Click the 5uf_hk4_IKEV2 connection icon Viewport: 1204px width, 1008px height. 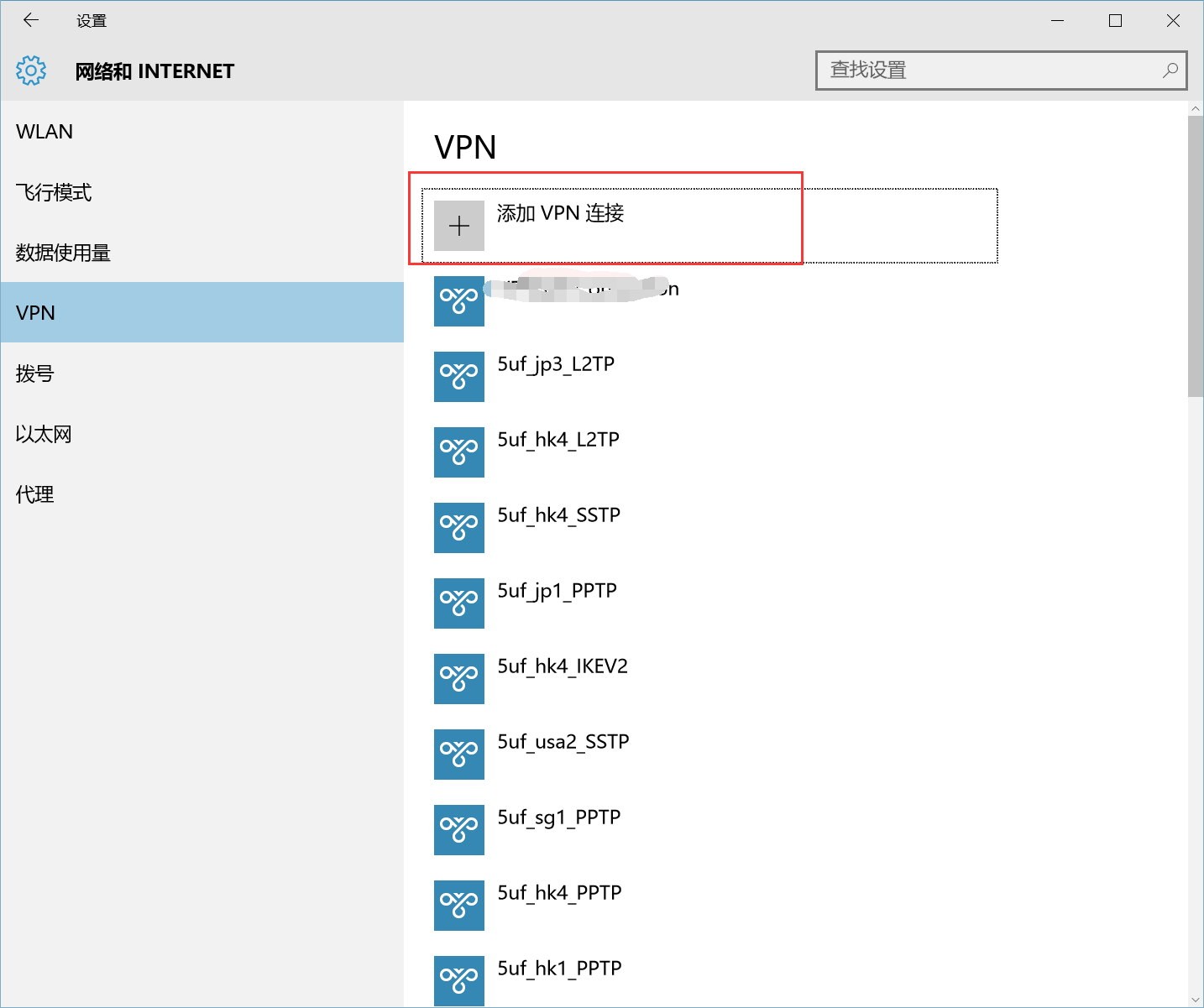click(x=458, y=679)
